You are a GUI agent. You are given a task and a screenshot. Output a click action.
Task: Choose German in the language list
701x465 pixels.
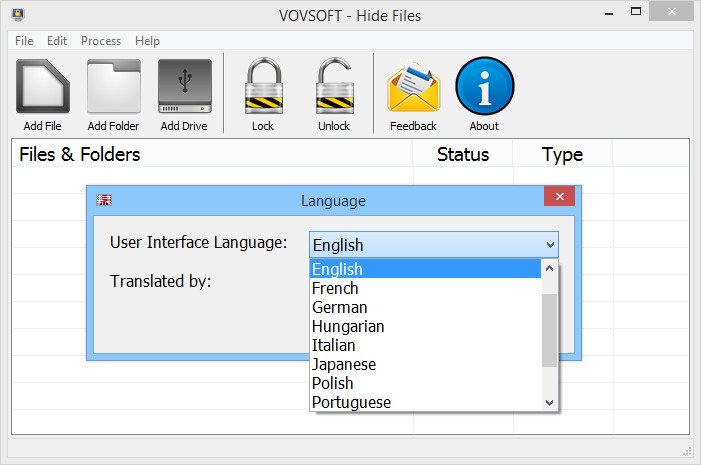[339, 307]
